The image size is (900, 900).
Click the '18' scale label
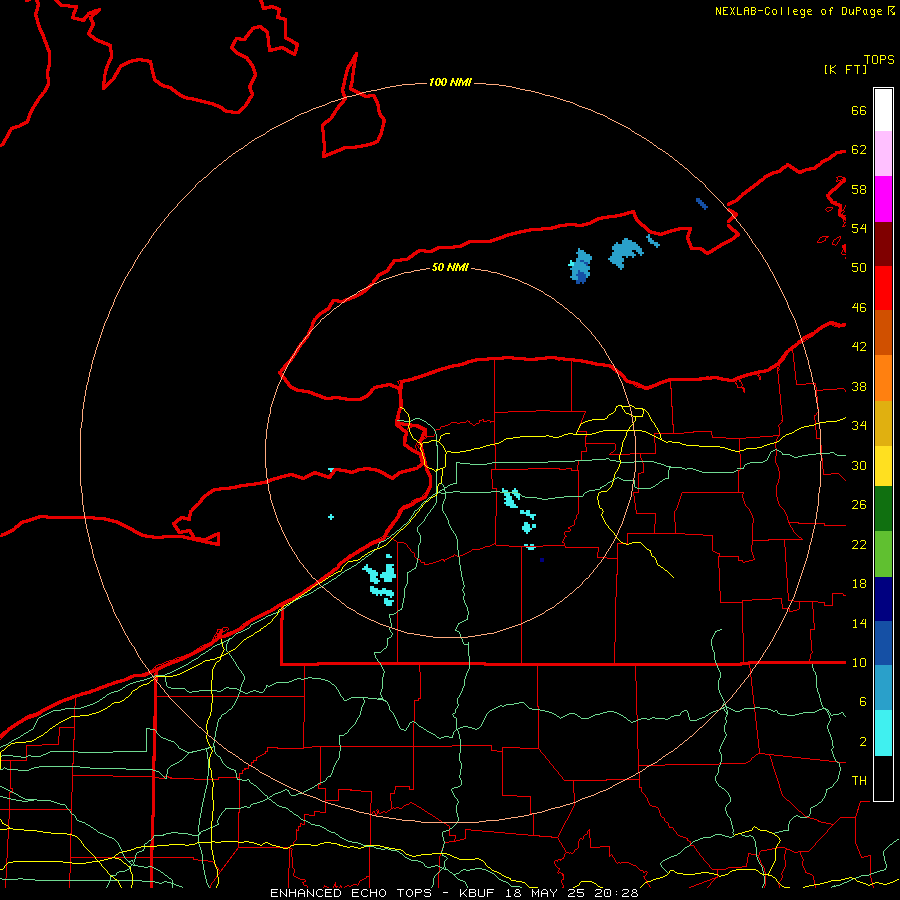(x=859, y=584)
